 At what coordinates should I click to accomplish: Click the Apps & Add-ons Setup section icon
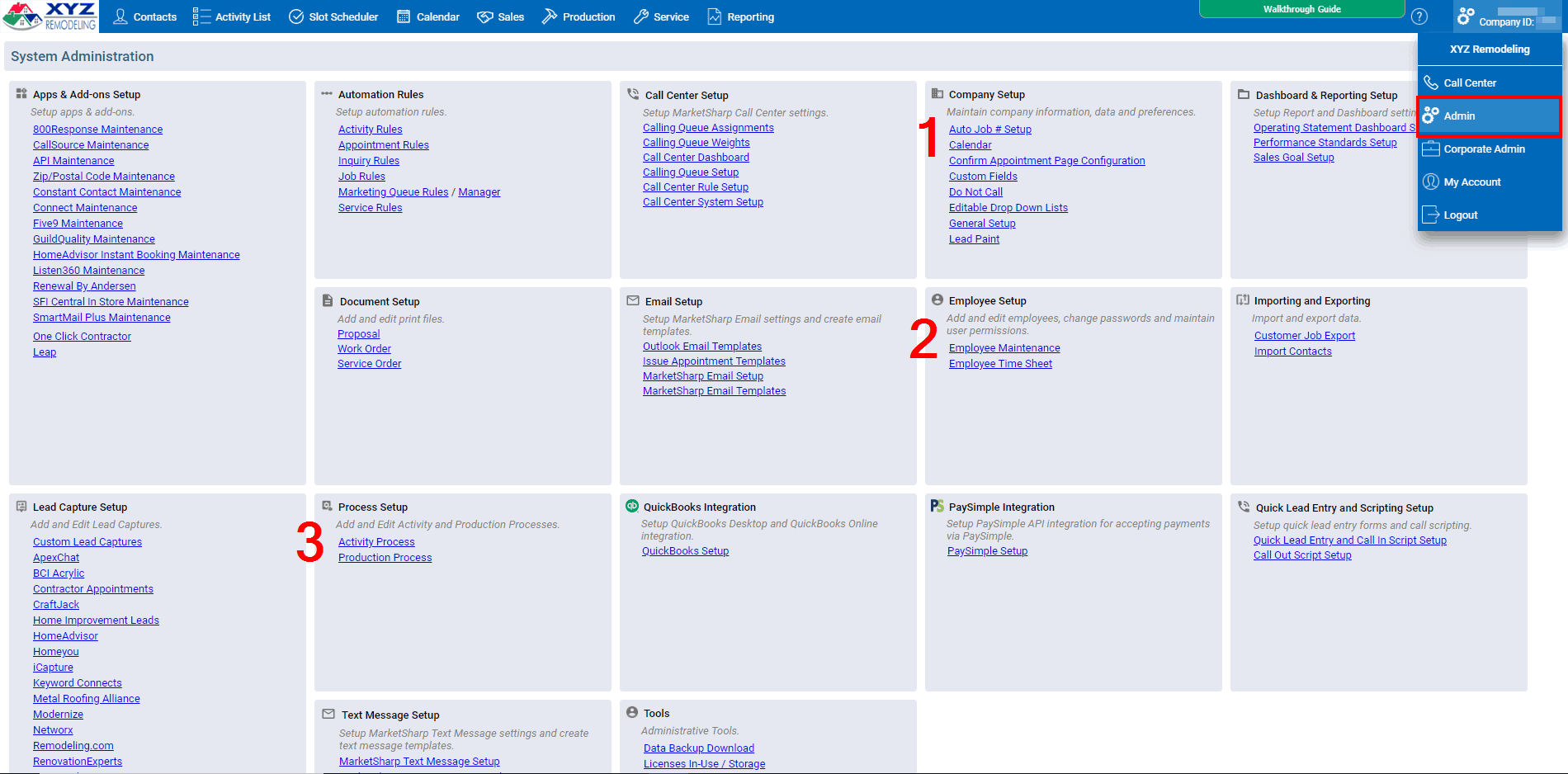point(21,94)
